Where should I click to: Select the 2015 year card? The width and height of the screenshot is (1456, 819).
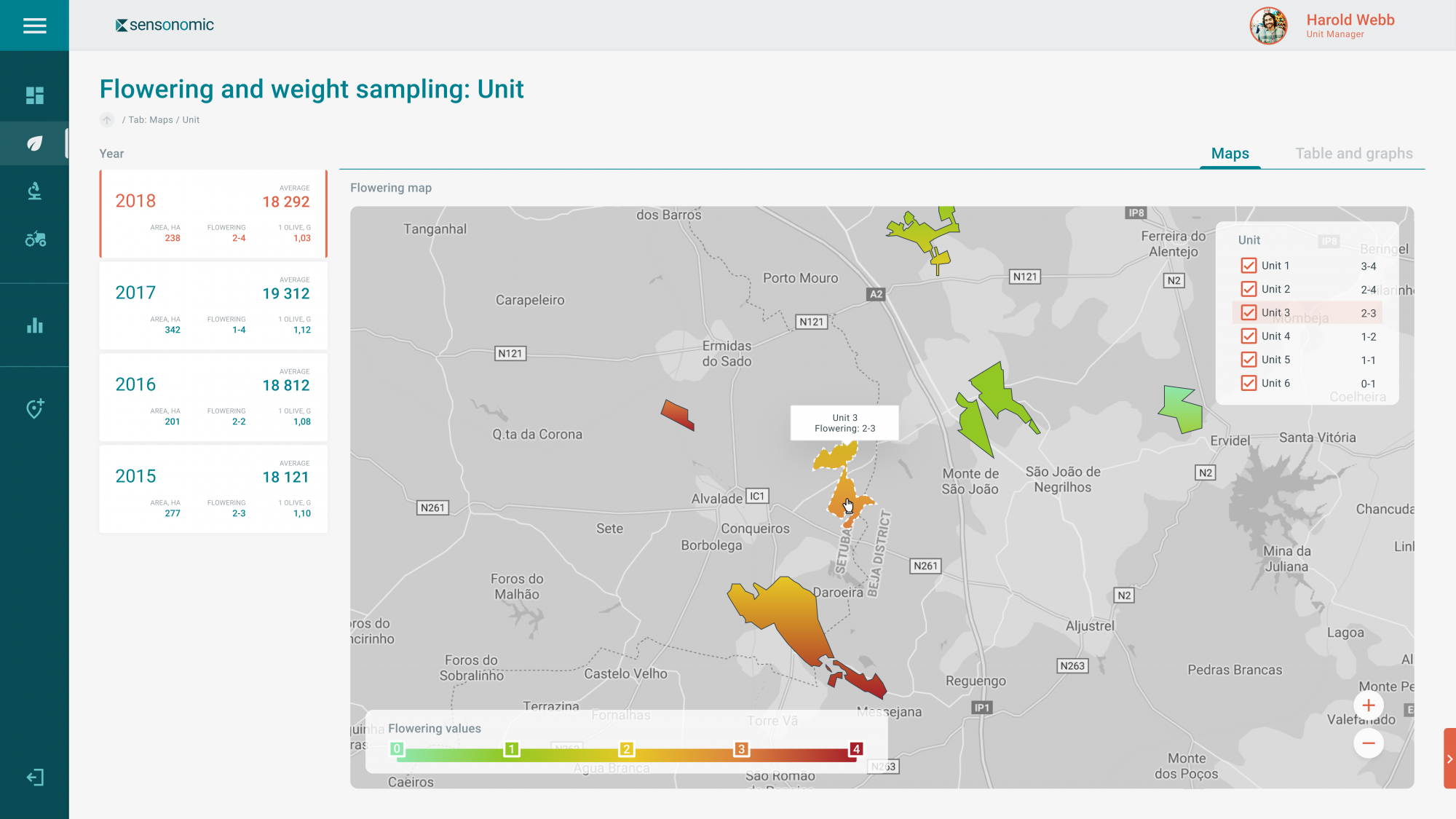point(213,489)
